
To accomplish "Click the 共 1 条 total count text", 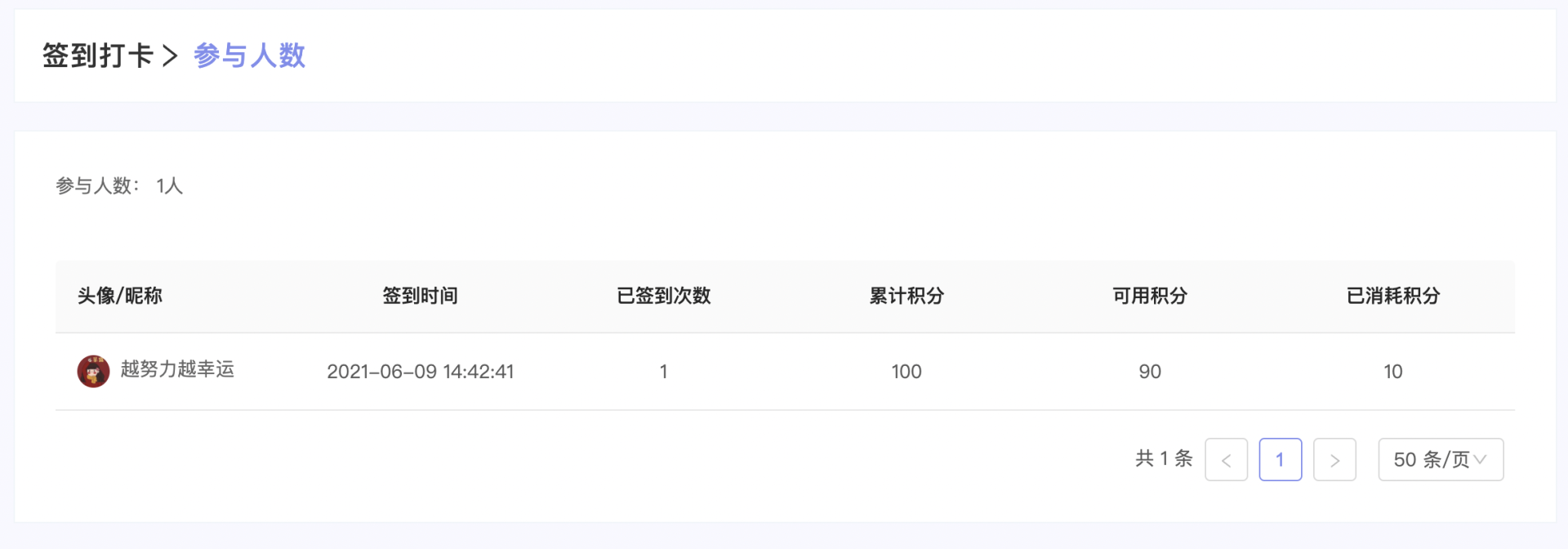I will 1164,459.
